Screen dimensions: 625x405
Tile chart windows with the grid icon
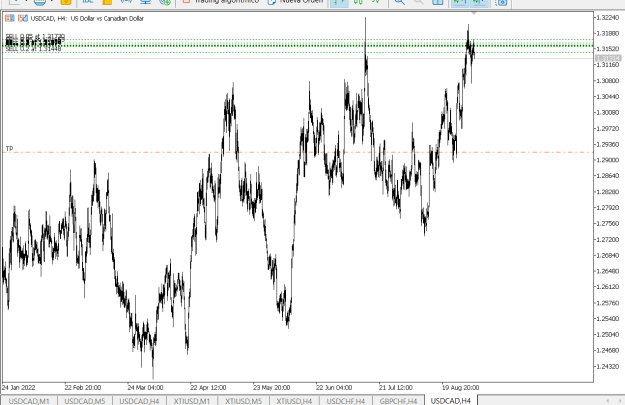coord(437,2)
